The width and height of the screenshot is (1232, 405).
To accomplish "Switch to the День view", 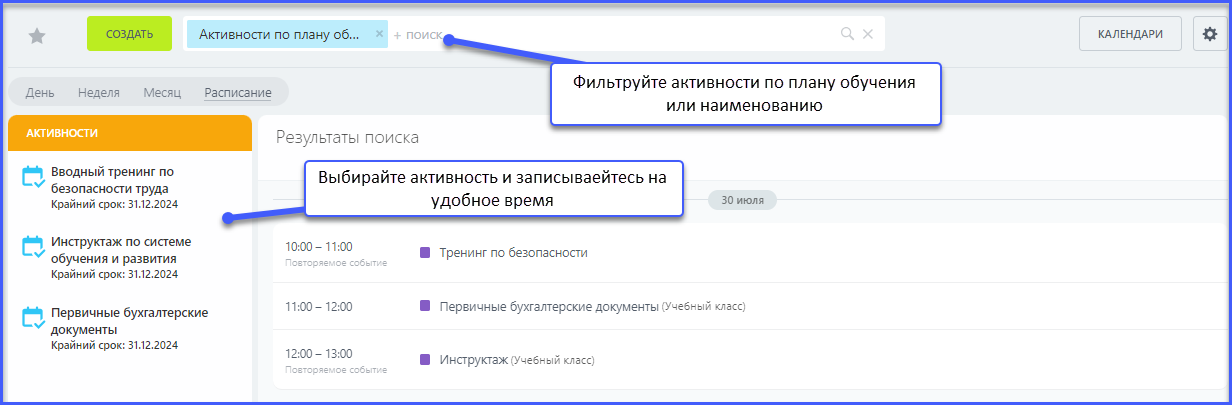I will 40,93.
